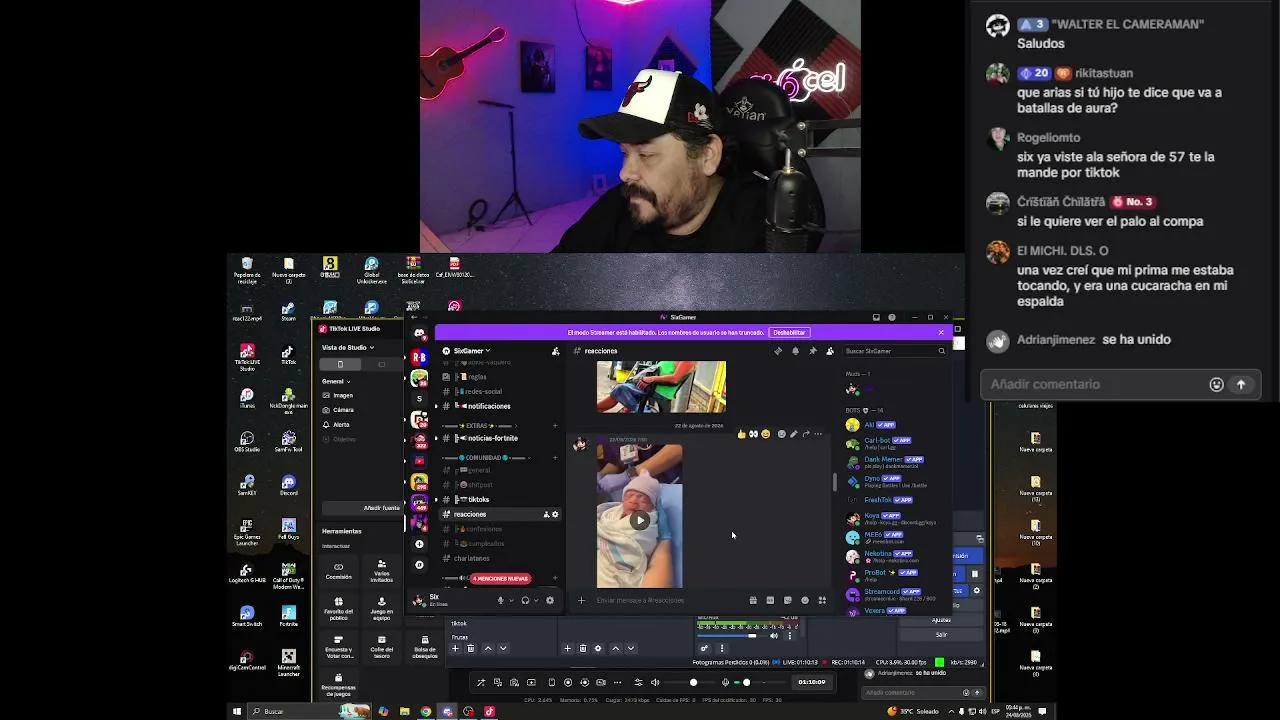Open the Discord emoji picker
This screenshot has width=1280, height=720.
click(805, 600)
